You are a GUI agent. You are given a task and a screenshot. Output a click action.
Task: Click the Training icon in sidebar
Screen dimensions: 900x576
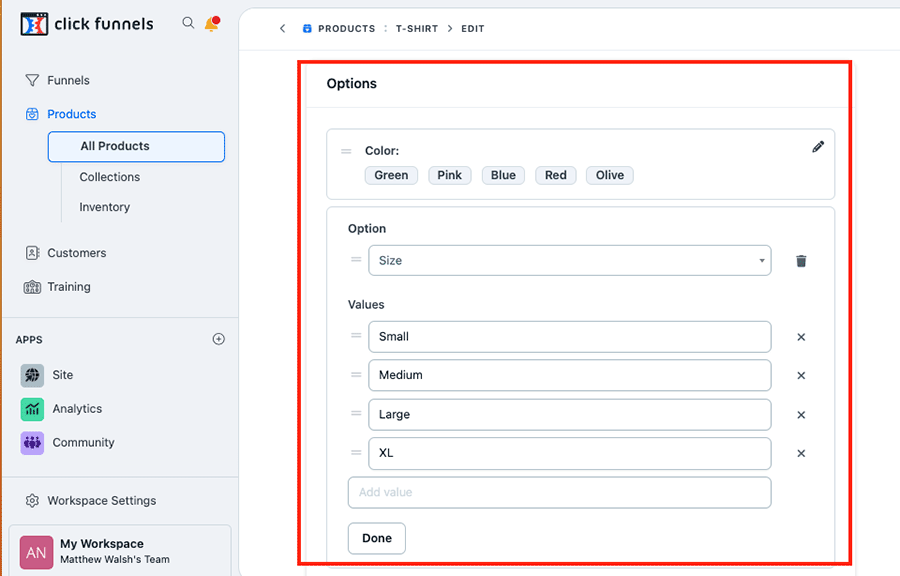point(32,287)
